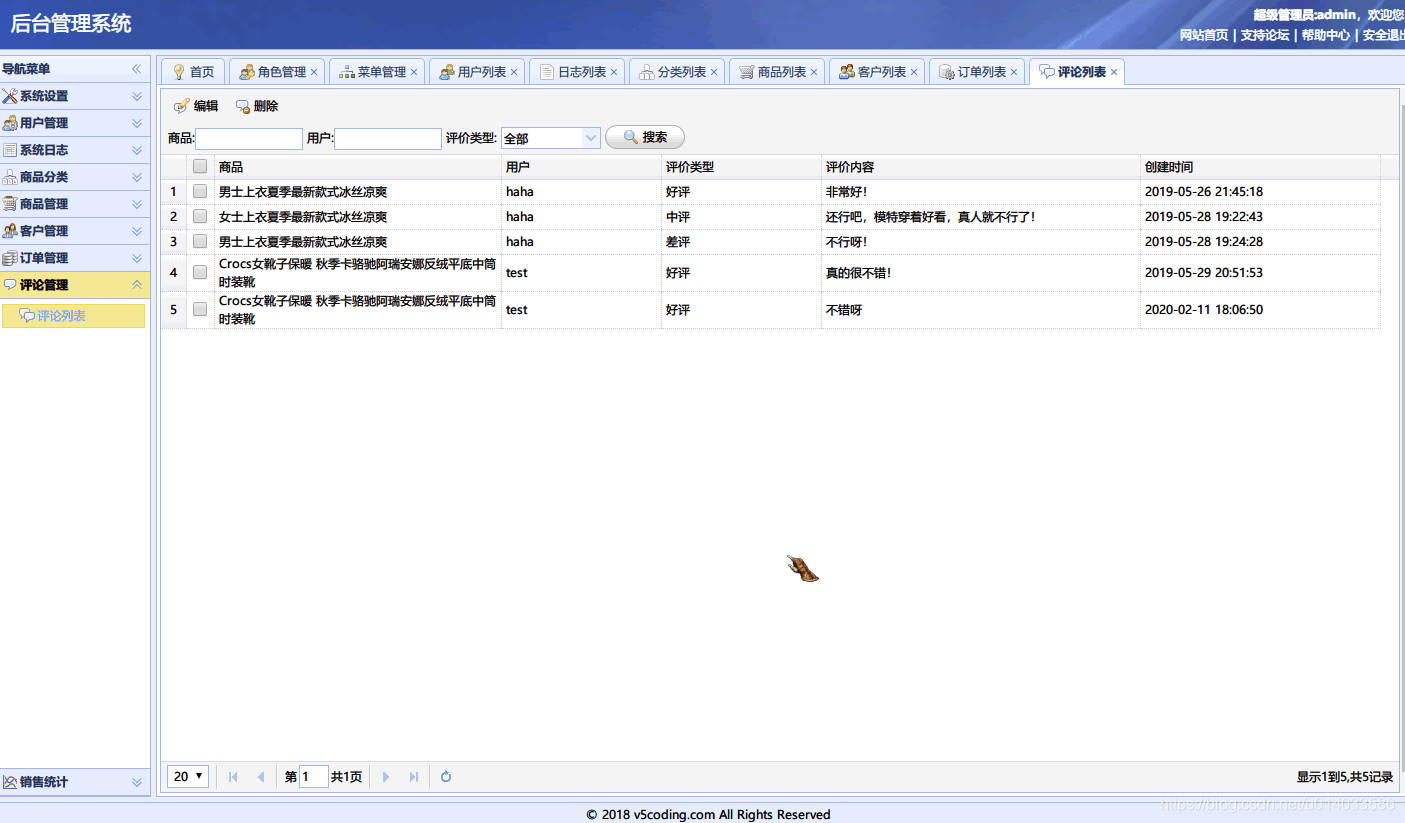Screen dimensions: 1405x823
Task: Go to the last page arrow
Action: pyautogui.click(x=414, y=777)
